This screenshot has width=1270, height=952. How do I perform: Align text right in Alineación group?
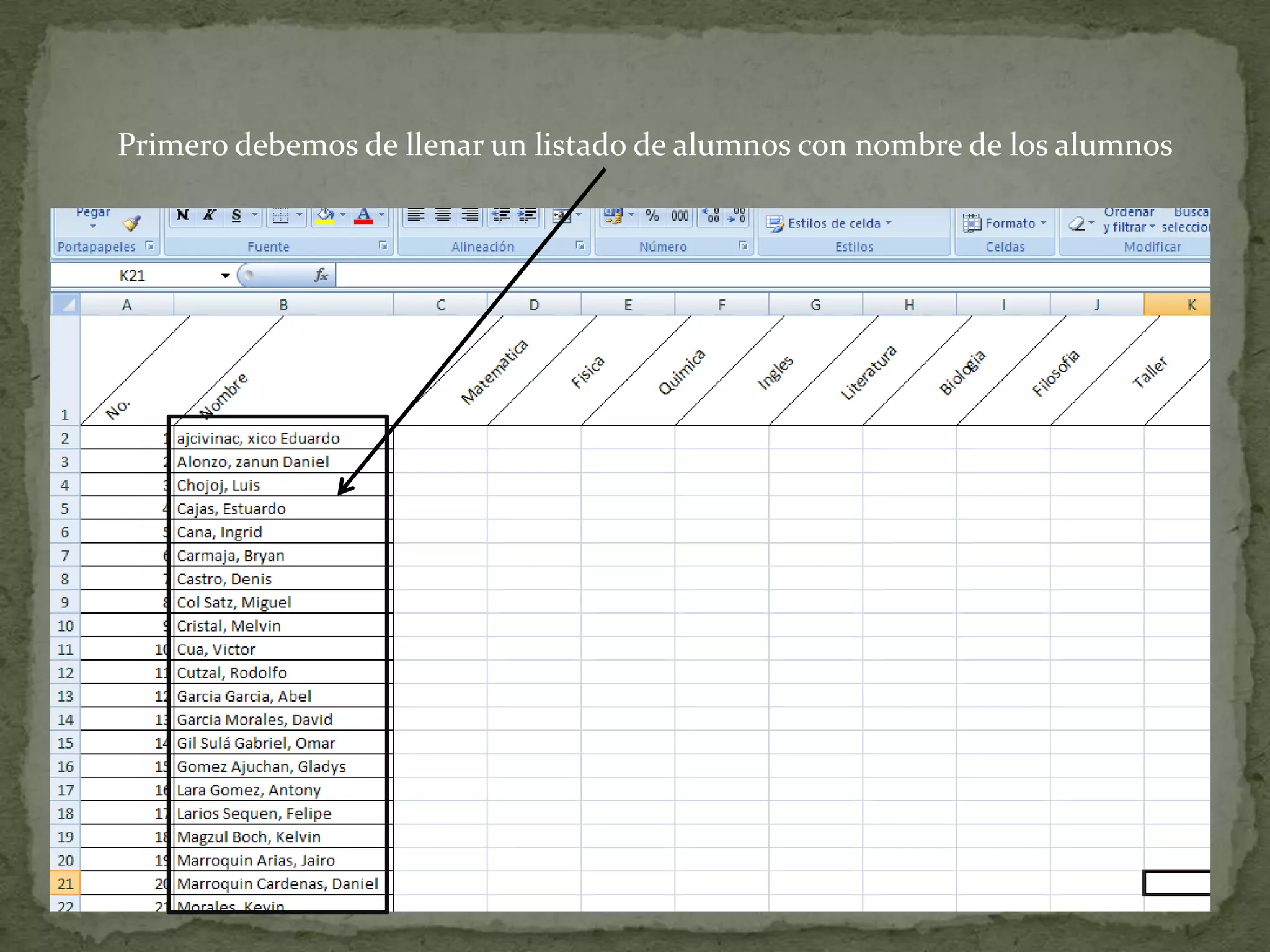point(470,216)
